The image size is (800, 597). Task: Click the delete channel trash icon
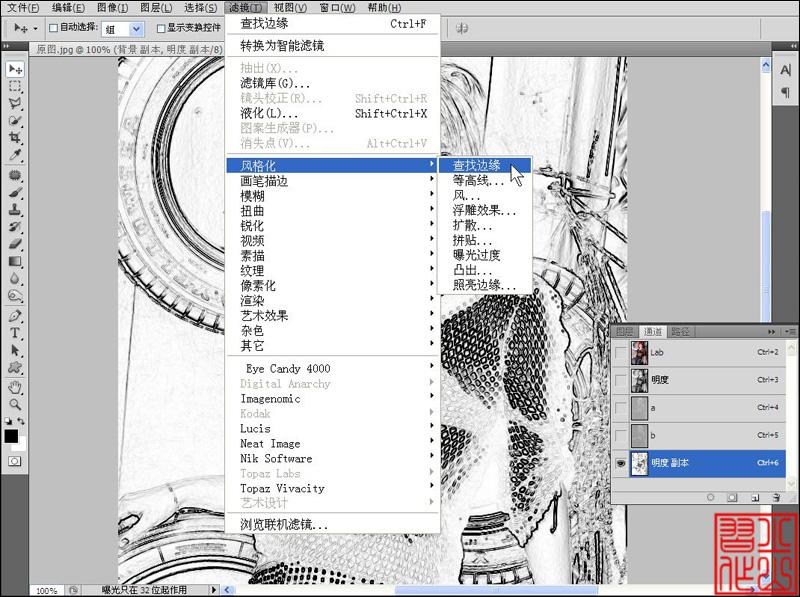tap(776, 497)
